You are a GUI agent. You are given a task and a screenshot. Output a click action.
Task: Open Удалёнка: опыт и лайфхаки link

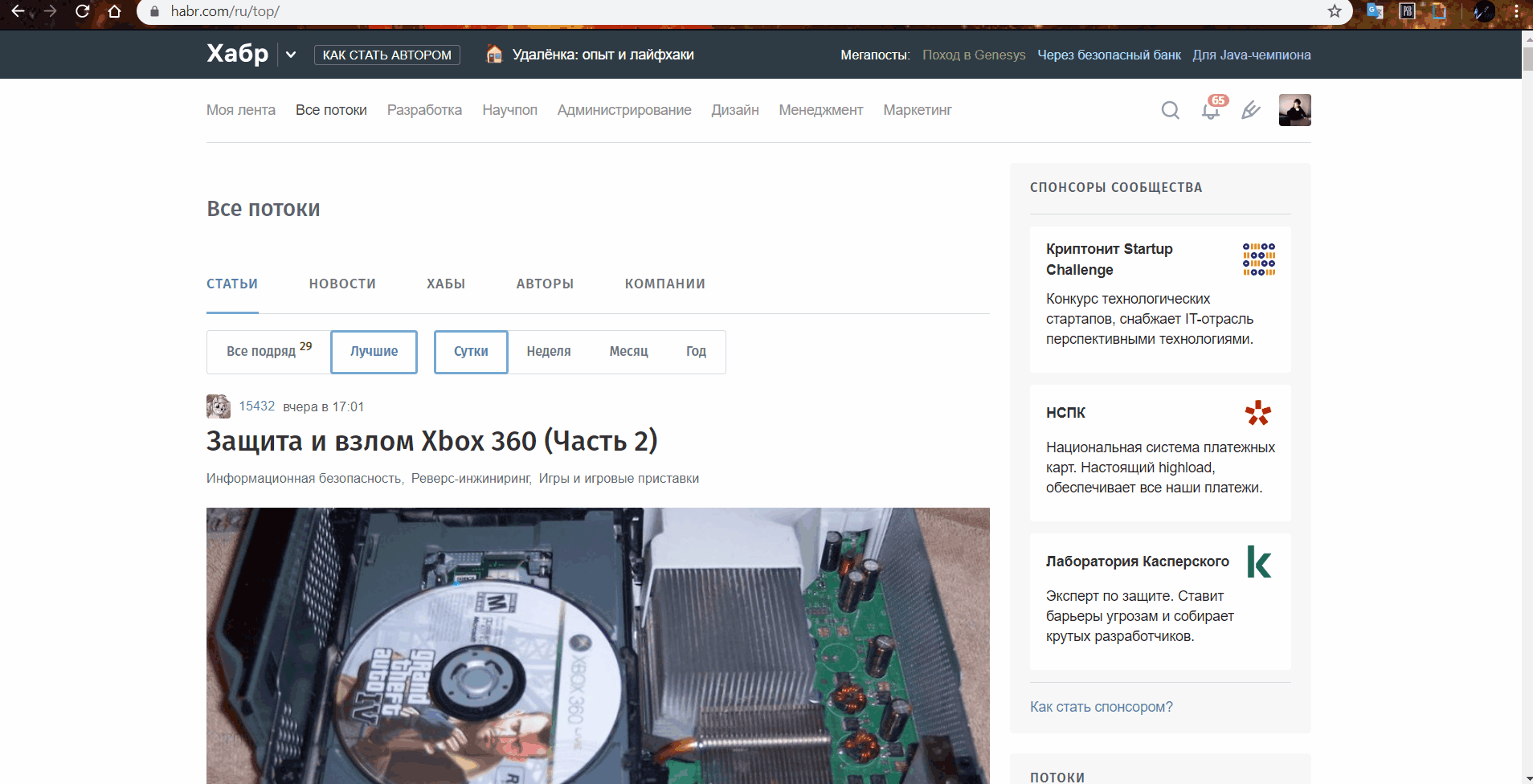click(603, 55)
